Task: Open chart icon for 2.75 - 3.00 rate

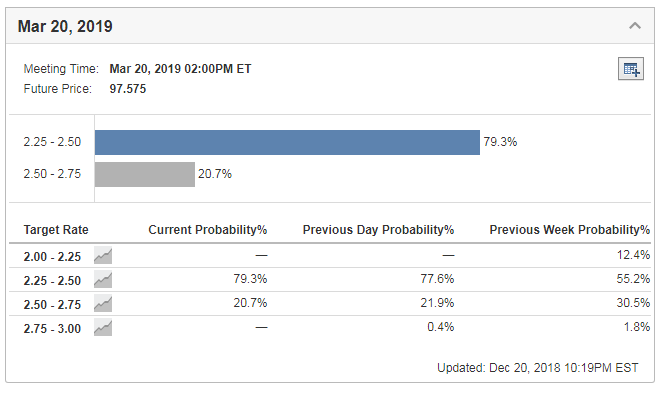Action: click(x=103, y=328)
